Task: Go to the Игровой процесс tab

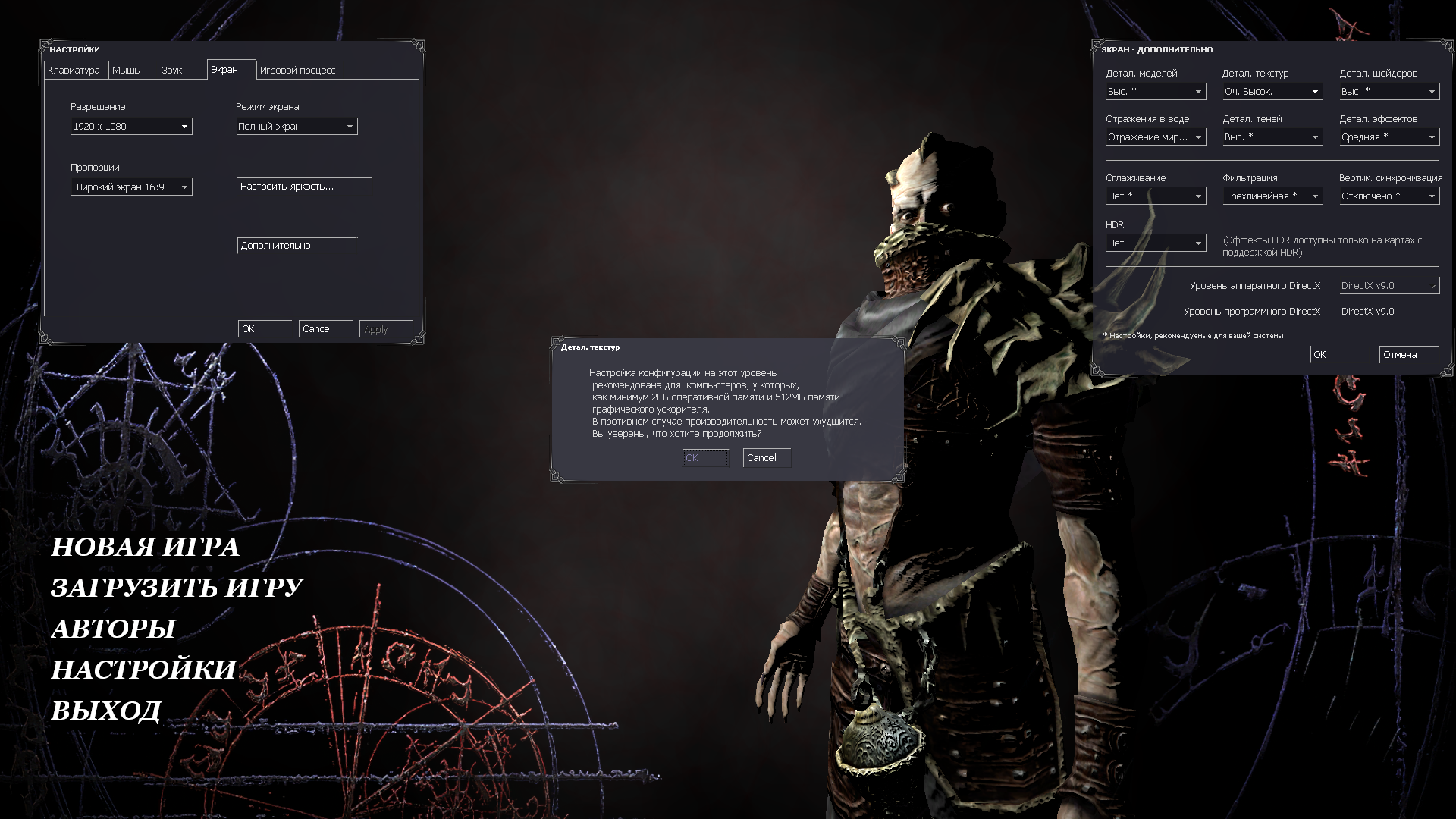Action: (x=300, y=71)
